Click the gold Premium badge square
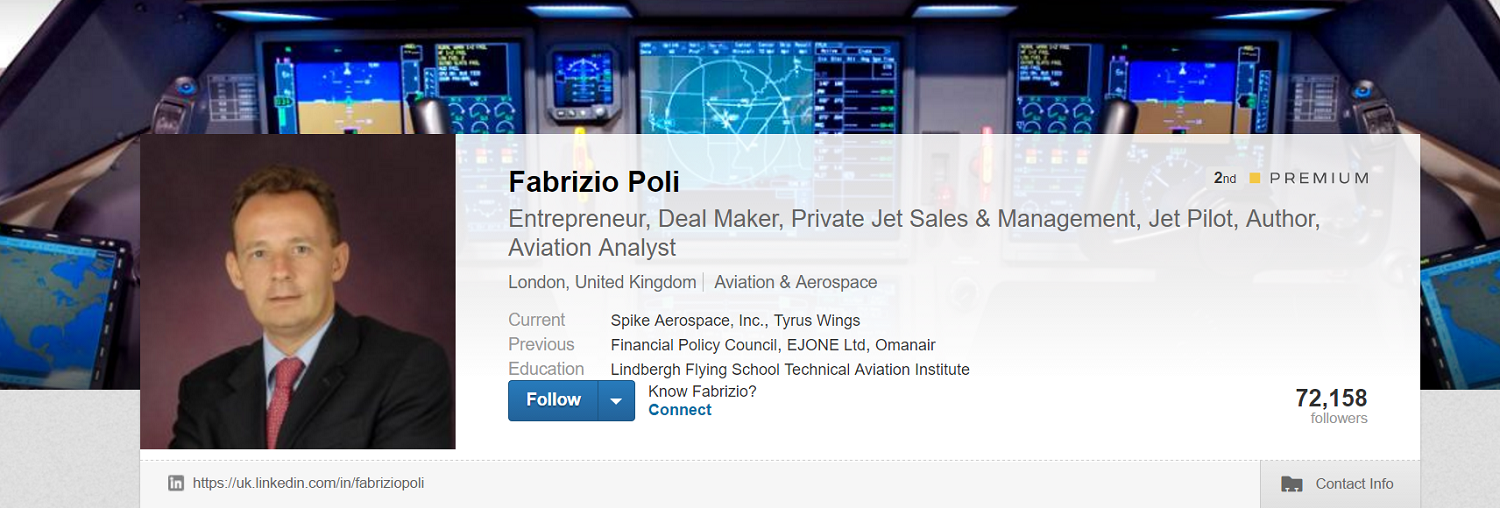 pyautogui.click(x=1255, y=178)
